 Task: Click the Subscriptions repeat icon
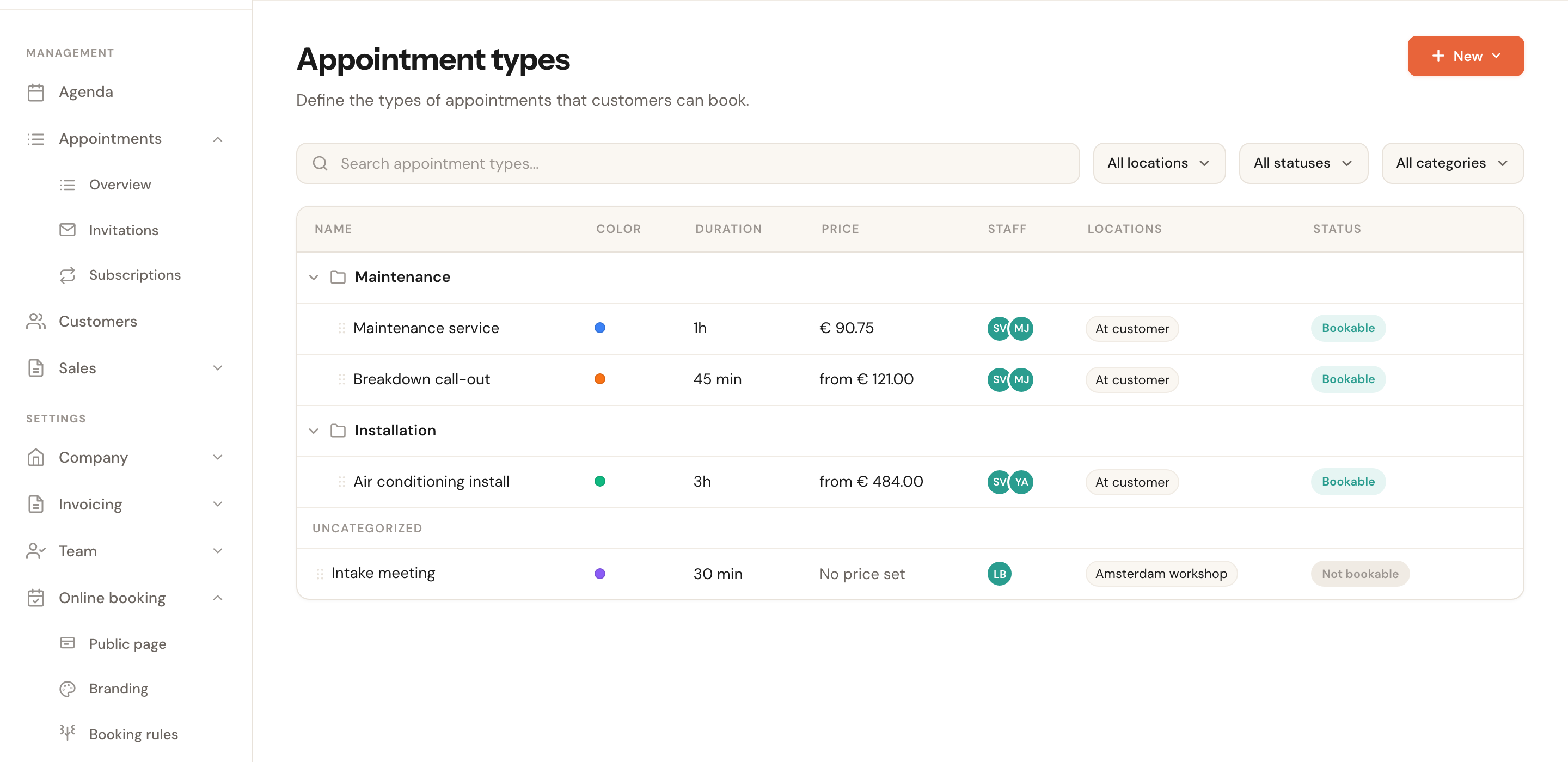tap(68, 275)
